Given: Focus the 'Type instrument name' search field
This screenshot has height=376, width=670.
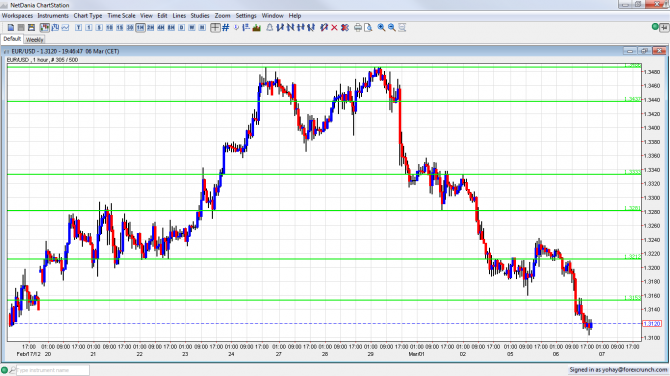Looking at the screenshot, I should tap(53, 370).
